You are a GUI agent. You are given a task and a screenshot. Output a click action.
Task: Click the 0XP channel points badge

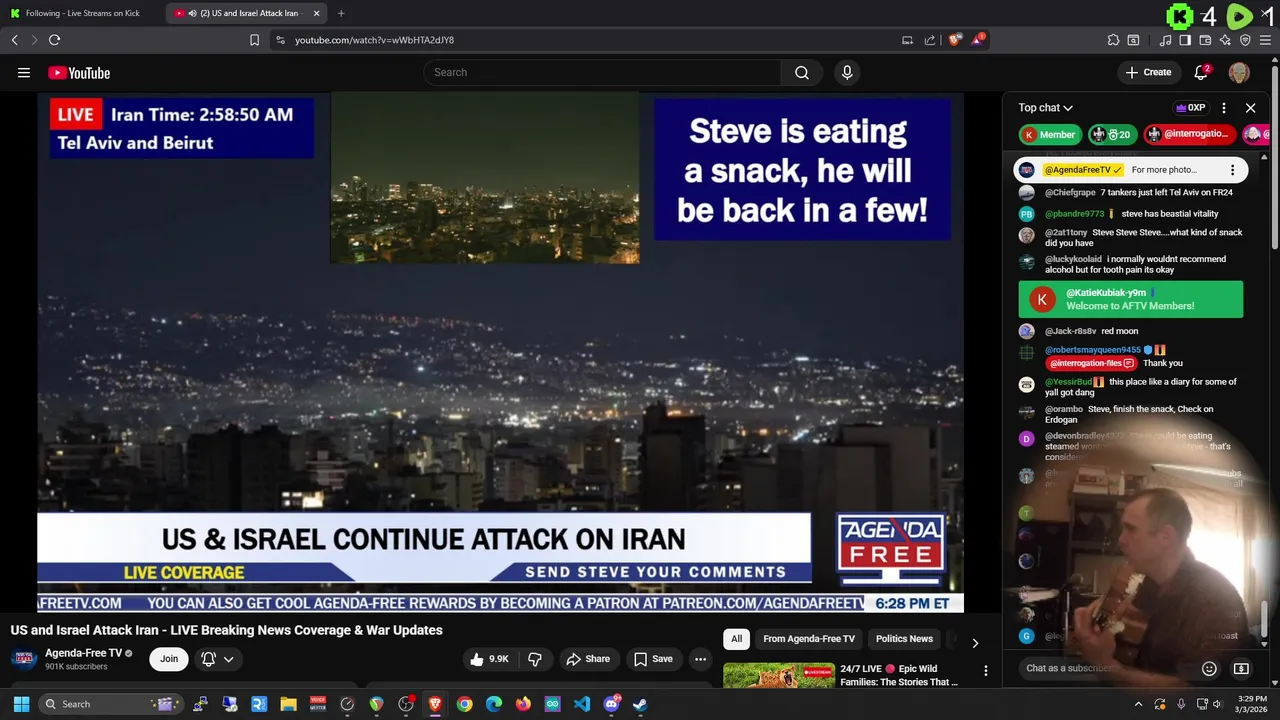click(x=1190, y=108)
